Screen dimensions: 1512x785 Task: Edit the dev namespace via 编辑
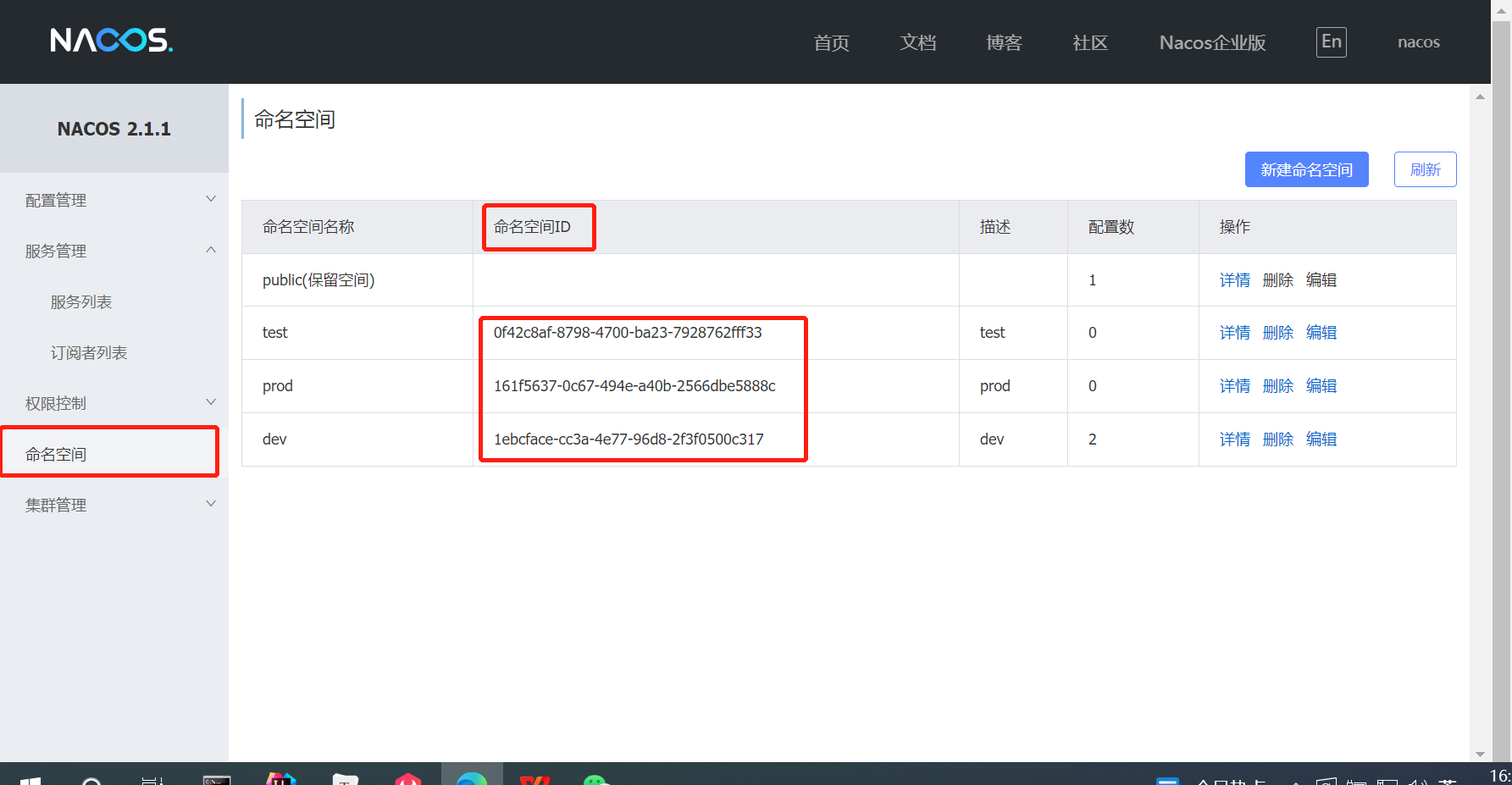click(1321, 439)
